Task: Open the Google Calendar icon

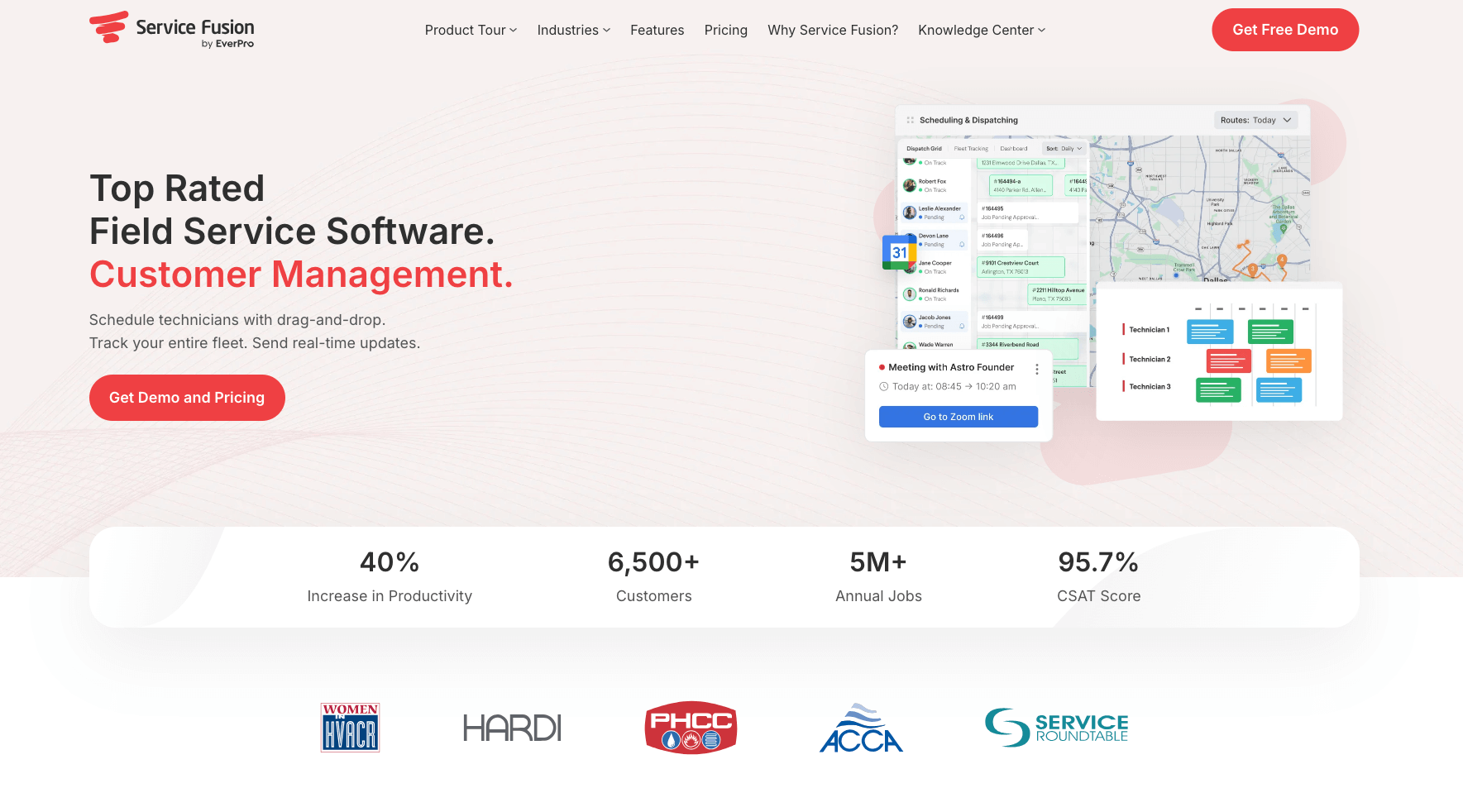Action: point(899,252)
